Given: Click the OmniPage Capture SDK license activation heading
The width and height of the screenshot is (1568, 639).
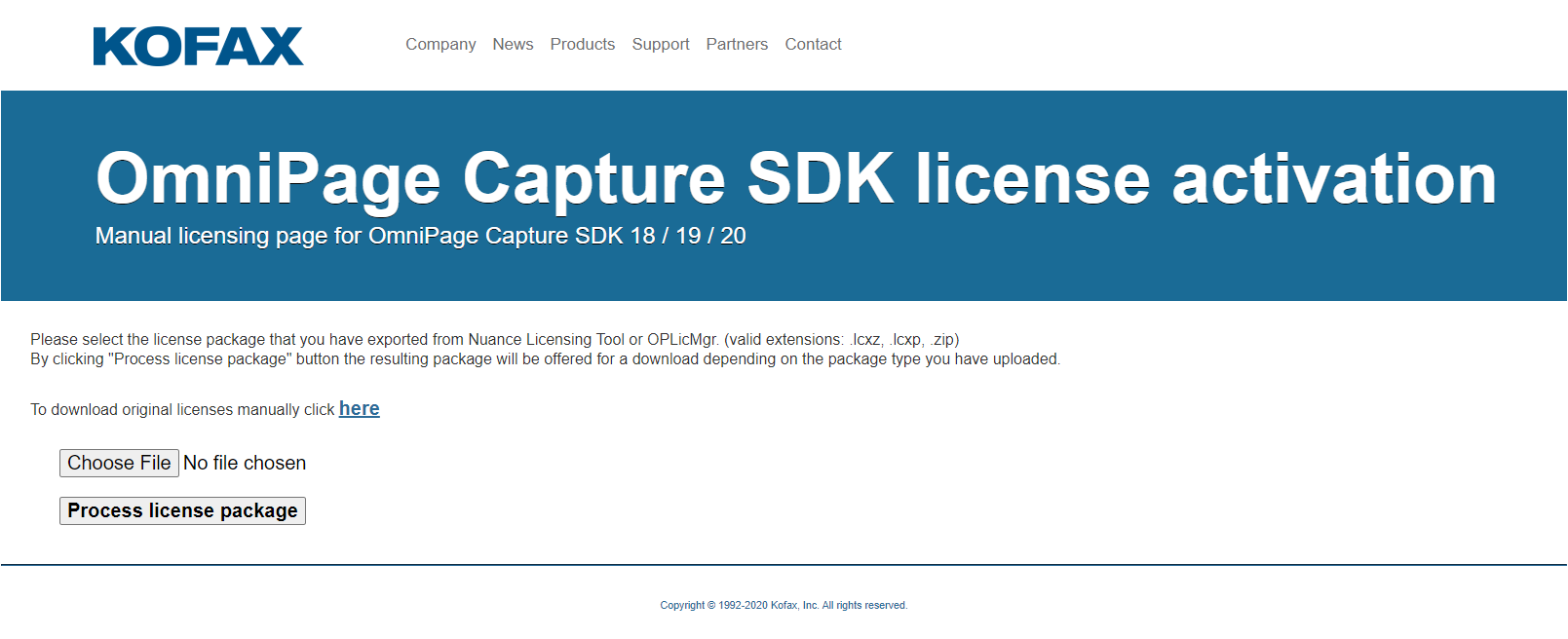Looking at the screenshot, I should pos(796,178).
